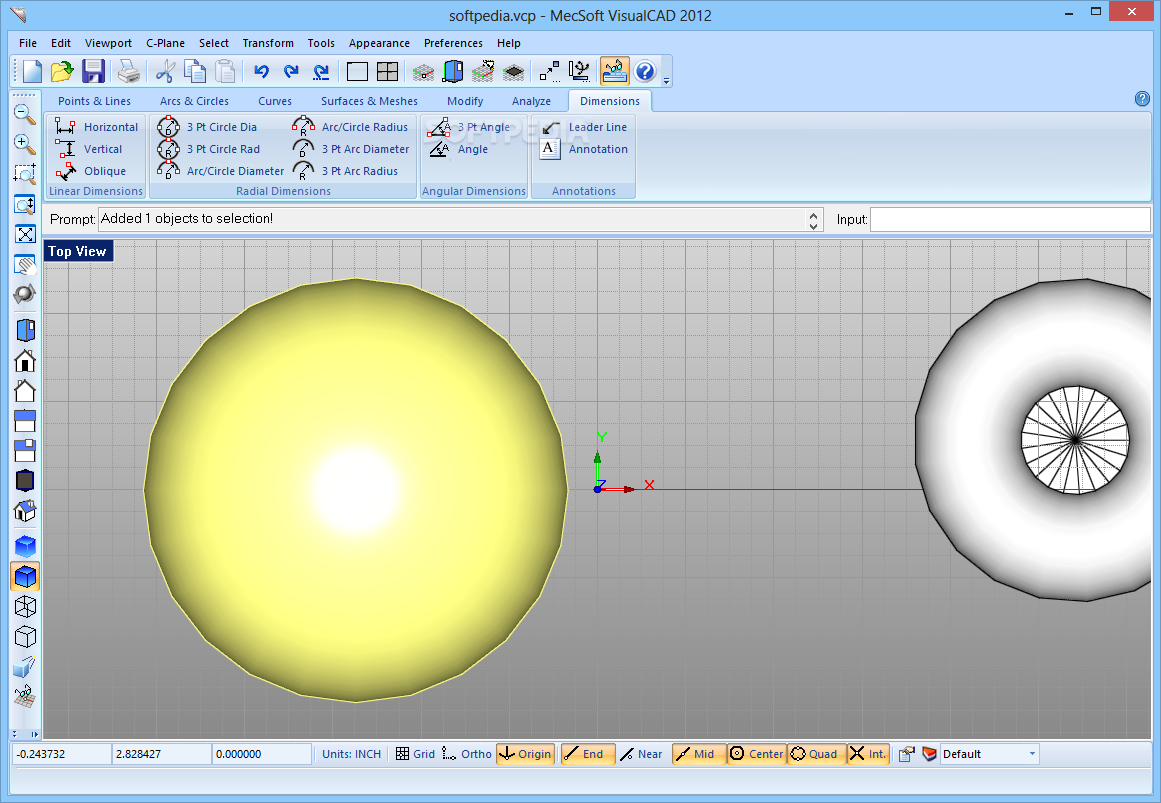
Task: Click the Arc/Circle Radius tool
Action: pos(350,127)
